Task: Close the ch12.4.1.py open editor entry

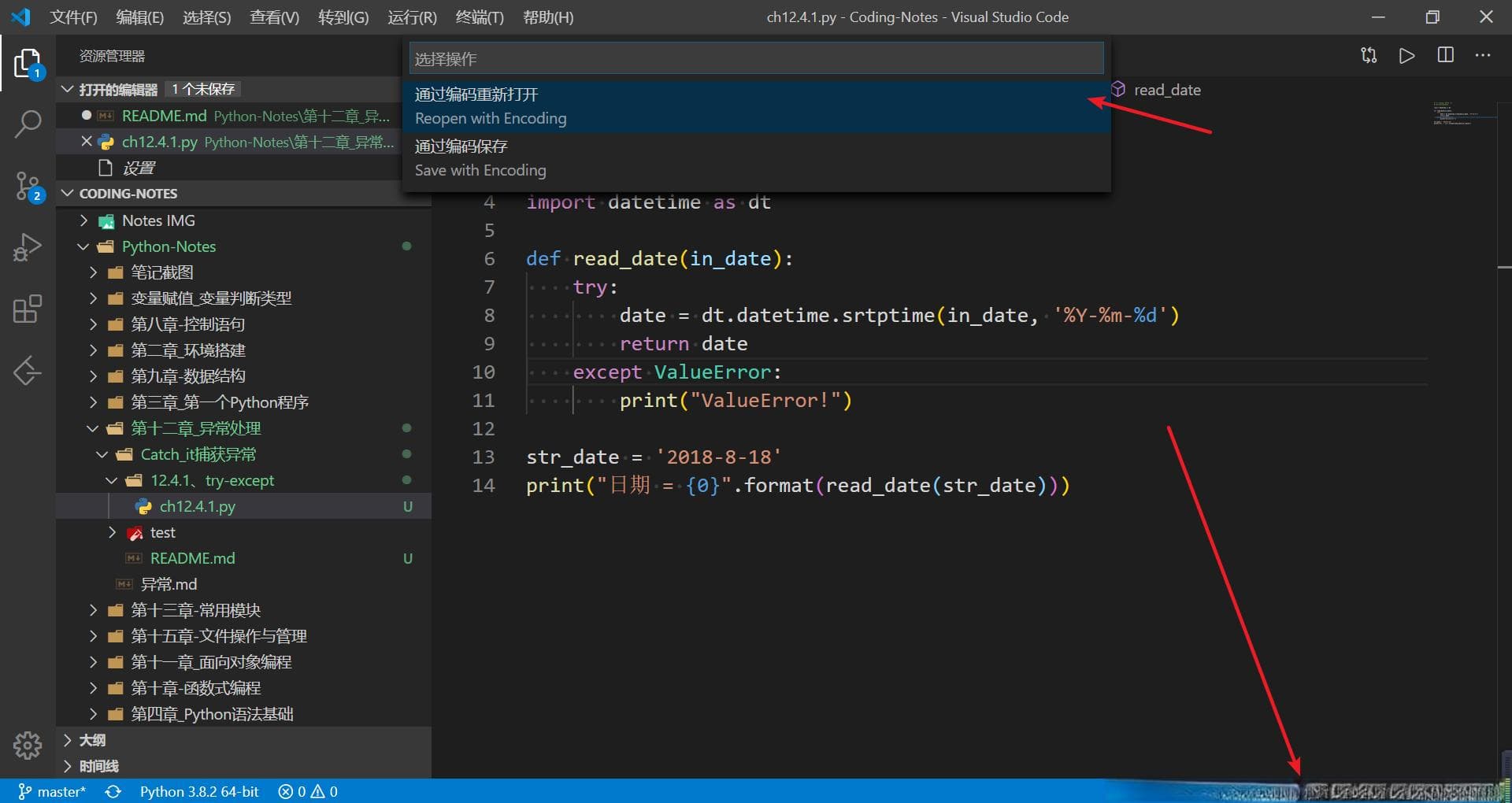Action: coord(87,142)
